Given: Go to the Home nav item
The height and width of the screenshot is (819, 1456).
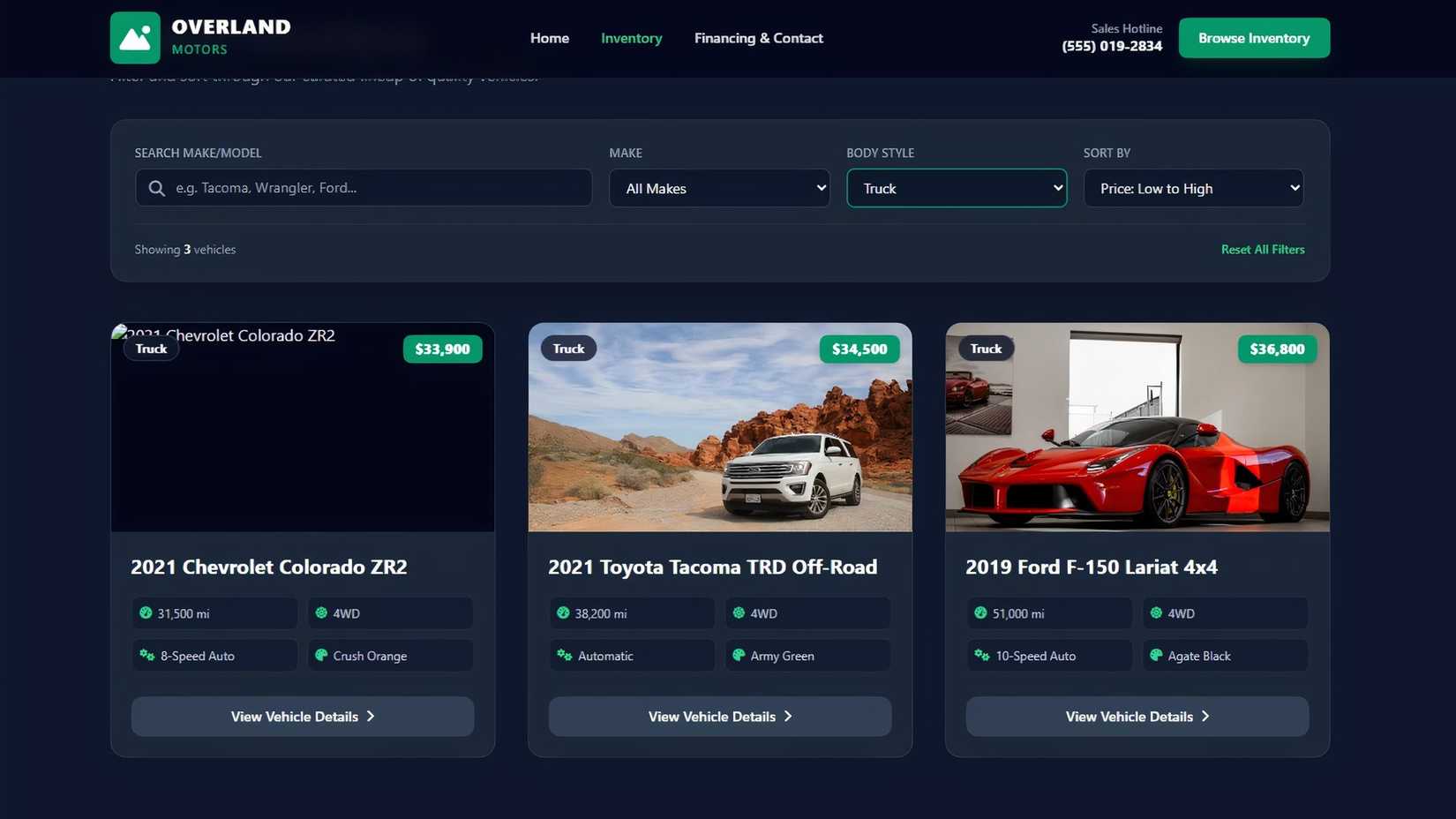Looking at the screenshot, I should tap(550, 38).
